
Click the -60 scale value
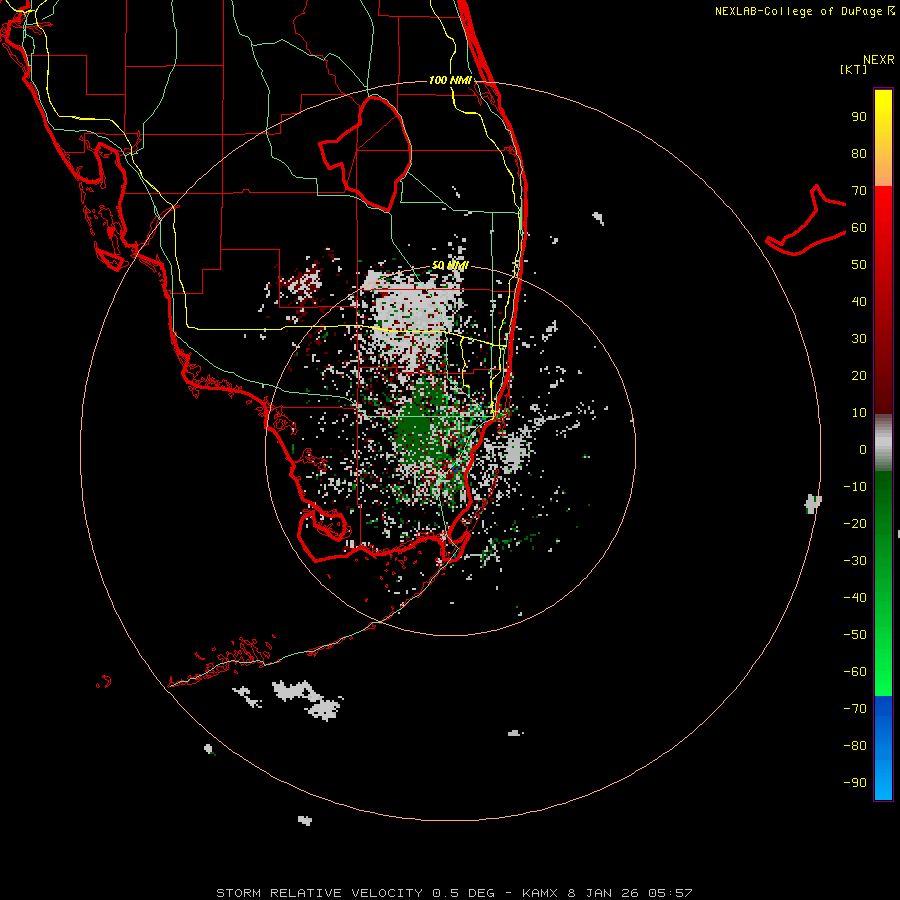point(855,672)
